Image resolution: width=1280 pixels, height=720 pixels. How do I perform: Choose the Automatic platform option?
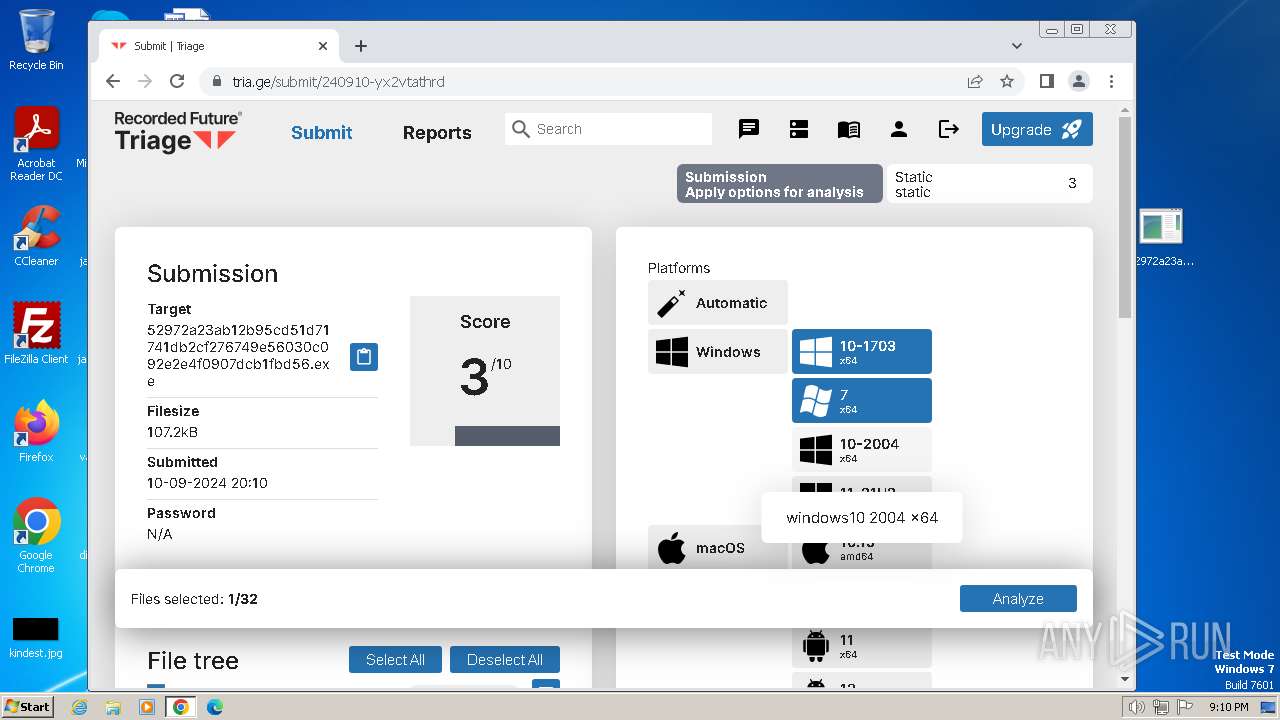718,303
